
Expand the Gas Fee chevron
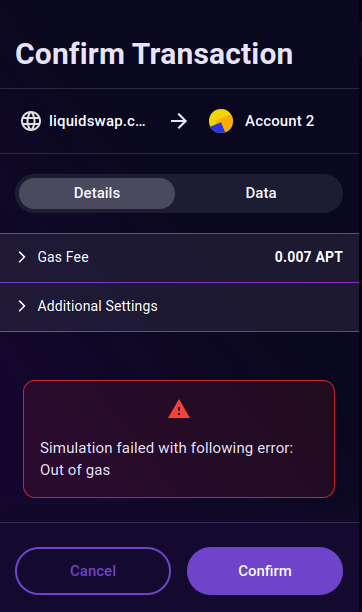[22, 257]
